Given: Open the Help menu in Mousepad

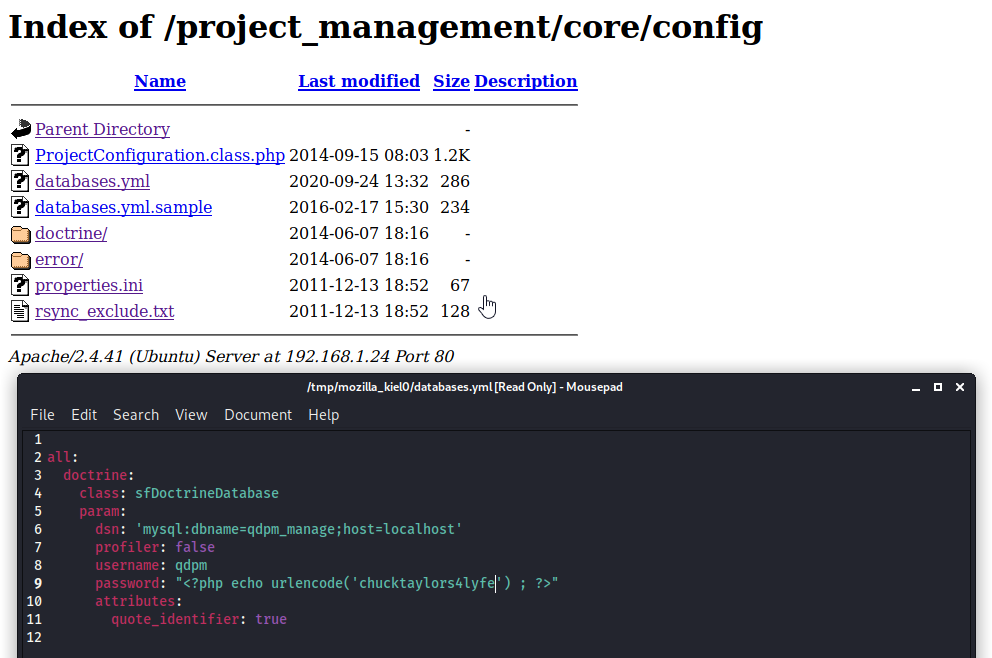Looking at the screenshot, I should (x=323, y=414).
